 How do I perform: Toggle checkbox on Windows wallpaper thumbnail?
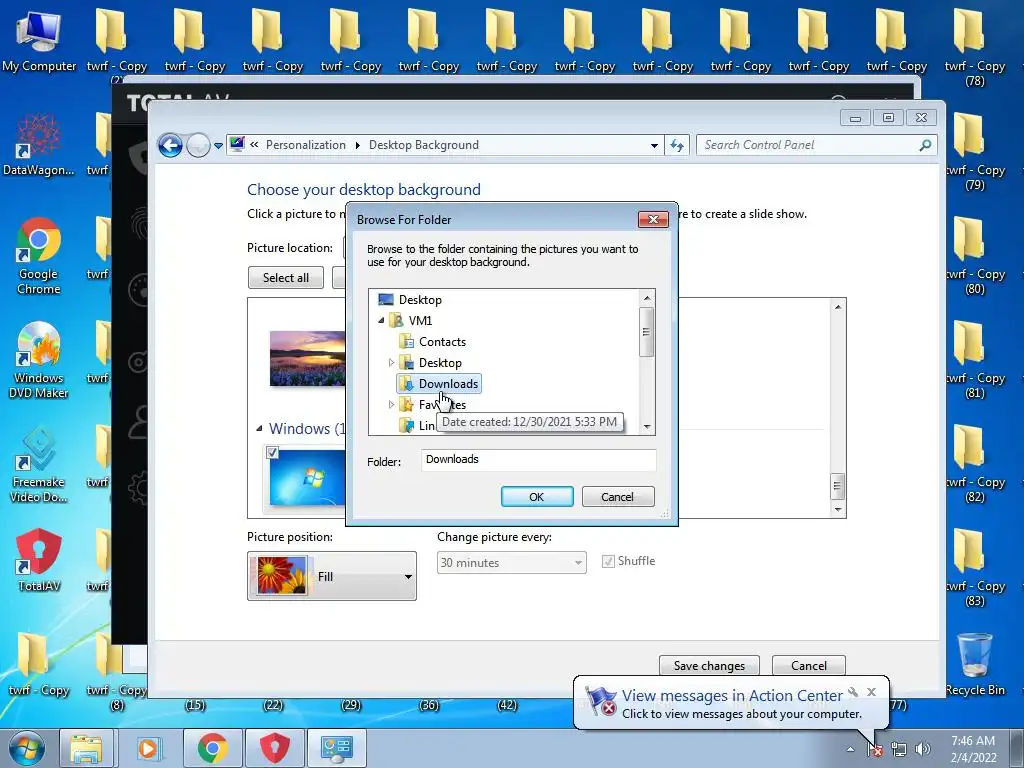pyautogui.click(x=273, y=452)
